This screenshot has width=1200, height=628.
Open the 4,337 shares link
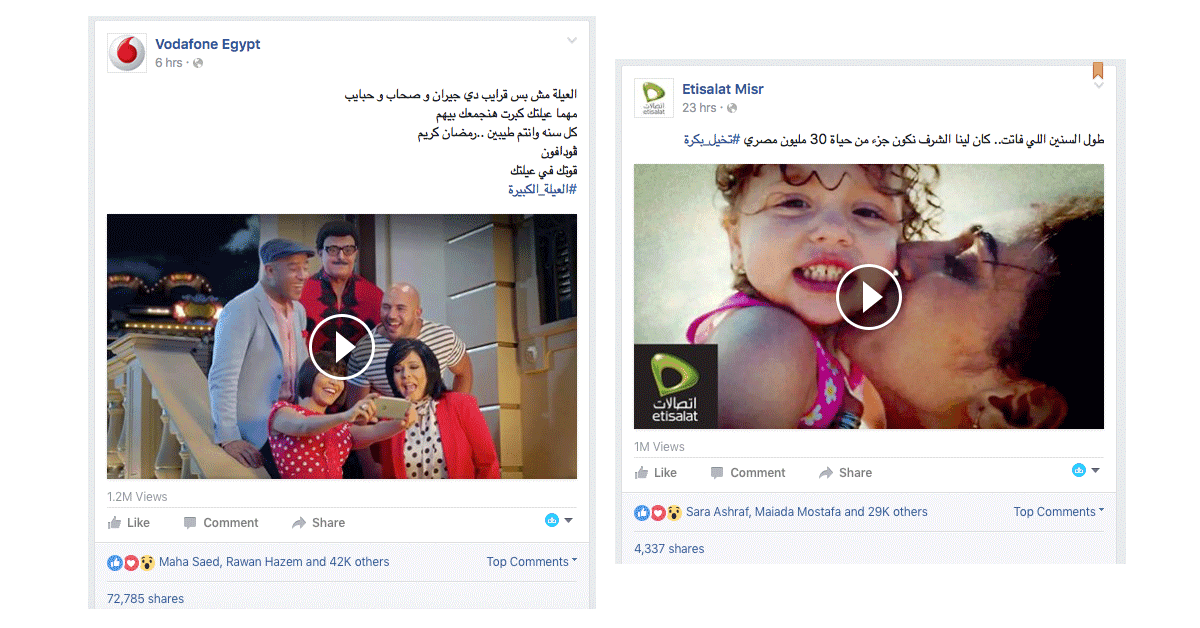pyautogui.click(x=669, y=549)
